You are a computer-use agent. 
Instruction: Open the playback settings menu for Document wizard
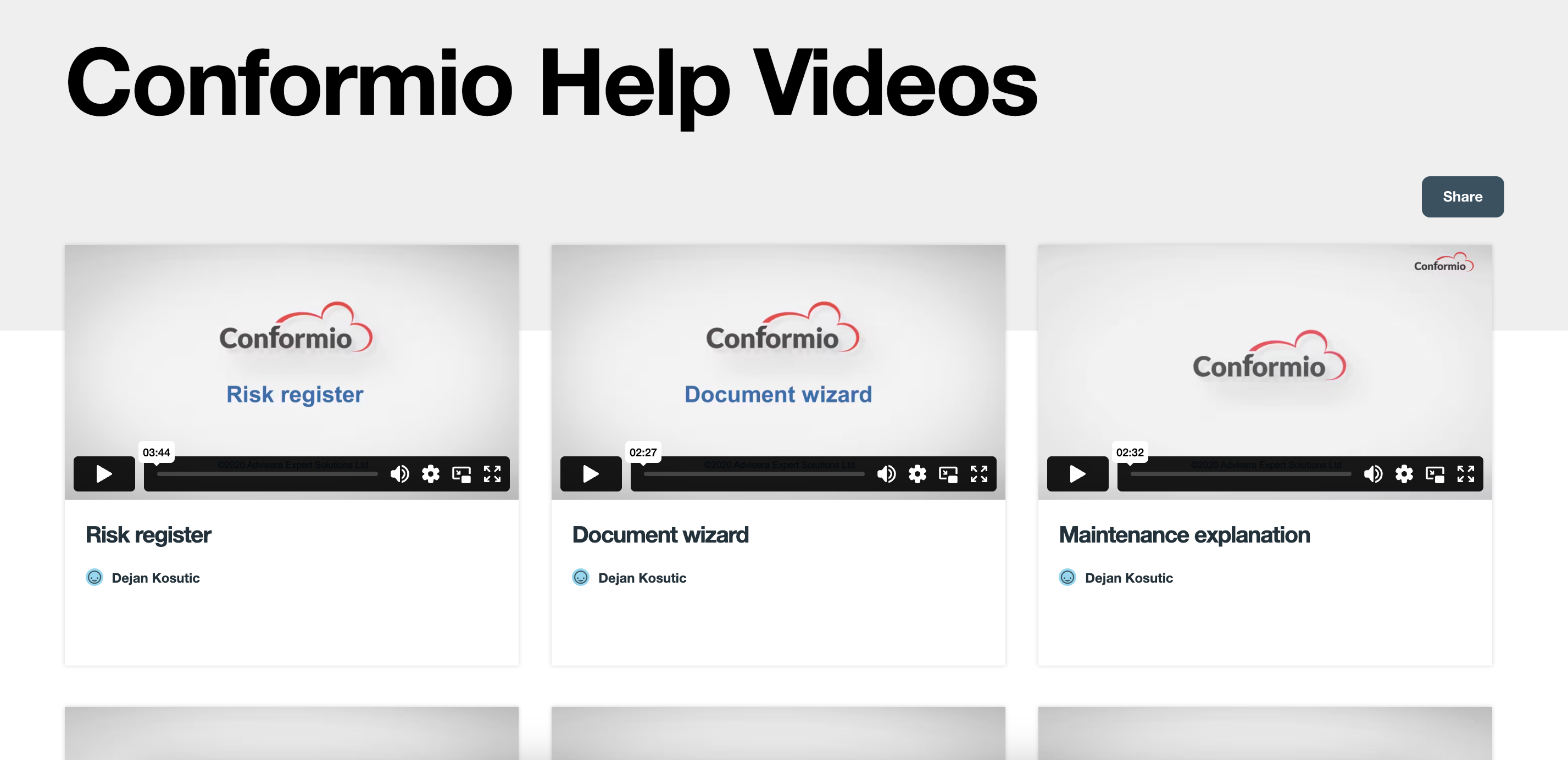[x=918, y=474]
